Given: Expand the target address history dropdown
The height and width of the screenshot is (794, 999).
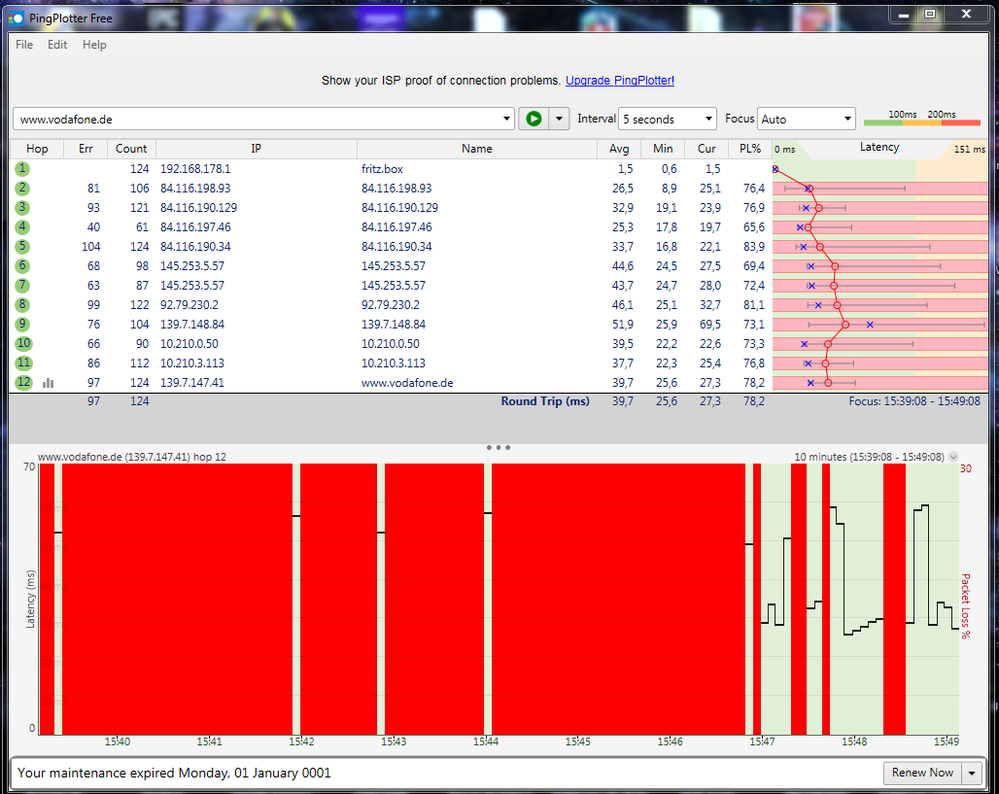Looking at the screenshot, I should [x=507, y=119].
